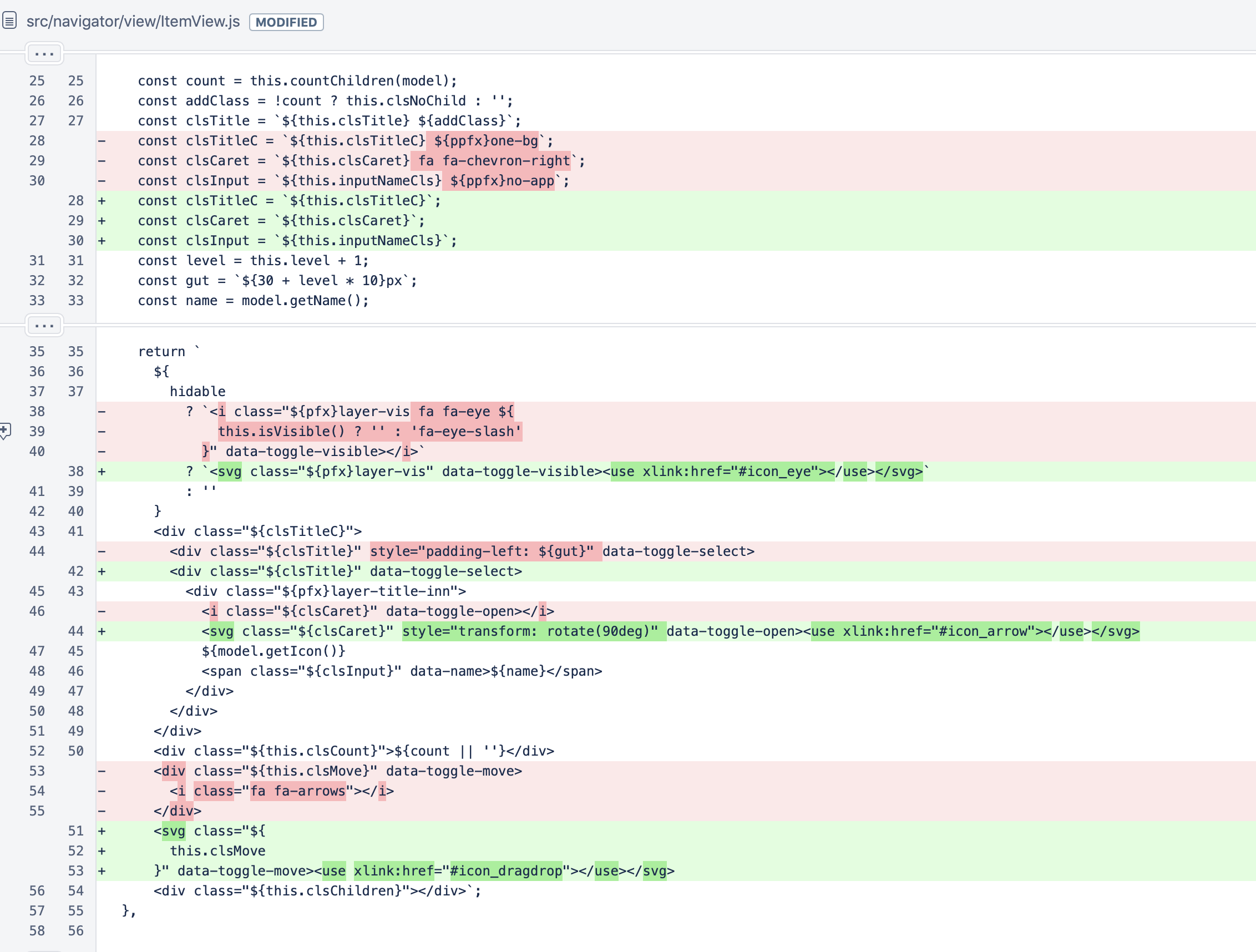The width and height of the screenshot is (1256, 952).
Task: Select old line number 28
Action: click(37, 140)
